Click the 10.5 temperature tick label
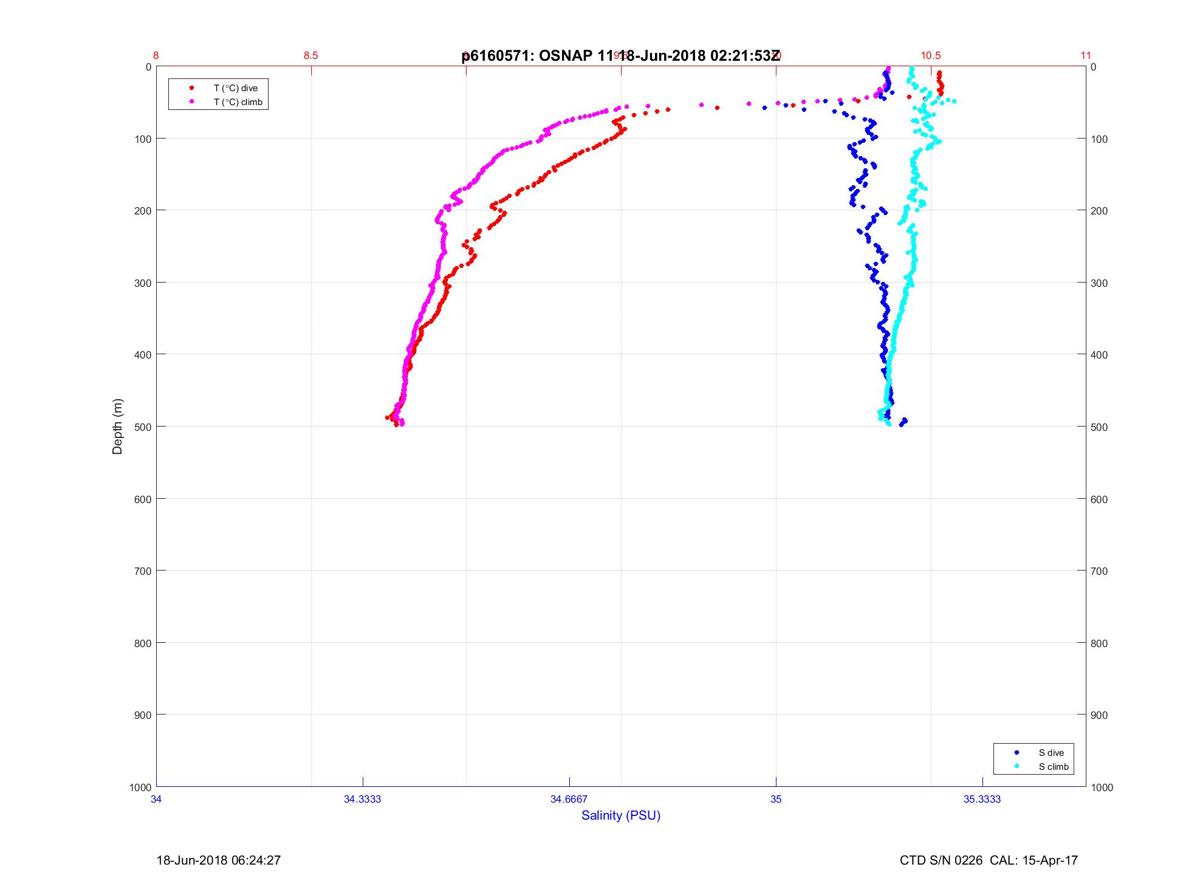This screenshot has height=885, width=1200. [x=931, y=55]
